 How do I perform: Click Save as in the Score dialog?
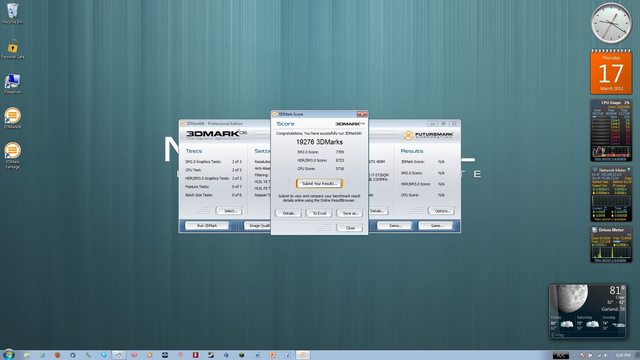350,213
